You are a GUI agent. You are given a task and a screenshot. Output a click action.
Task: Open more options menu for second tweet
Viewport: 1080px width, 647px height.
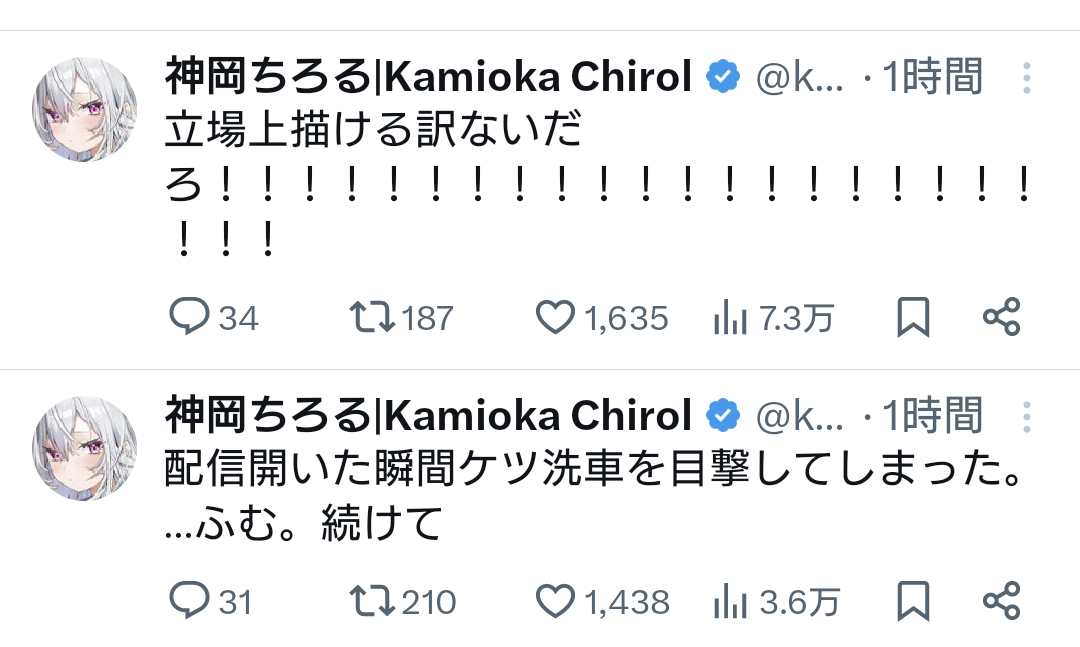click(x=1027, y=415)
